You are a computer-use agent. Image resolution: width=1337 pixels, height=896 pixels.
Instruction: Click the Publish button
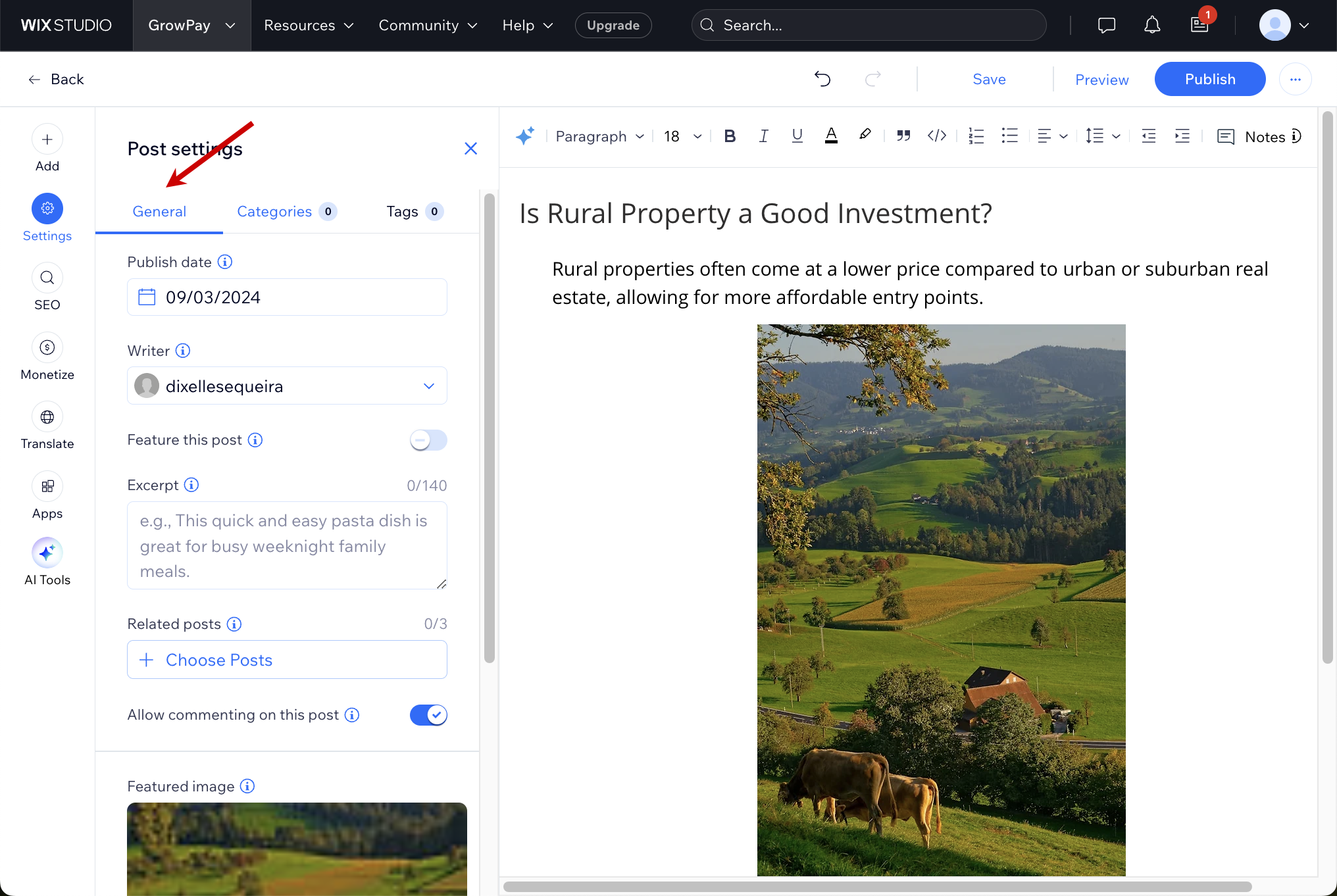[1209, 79]
